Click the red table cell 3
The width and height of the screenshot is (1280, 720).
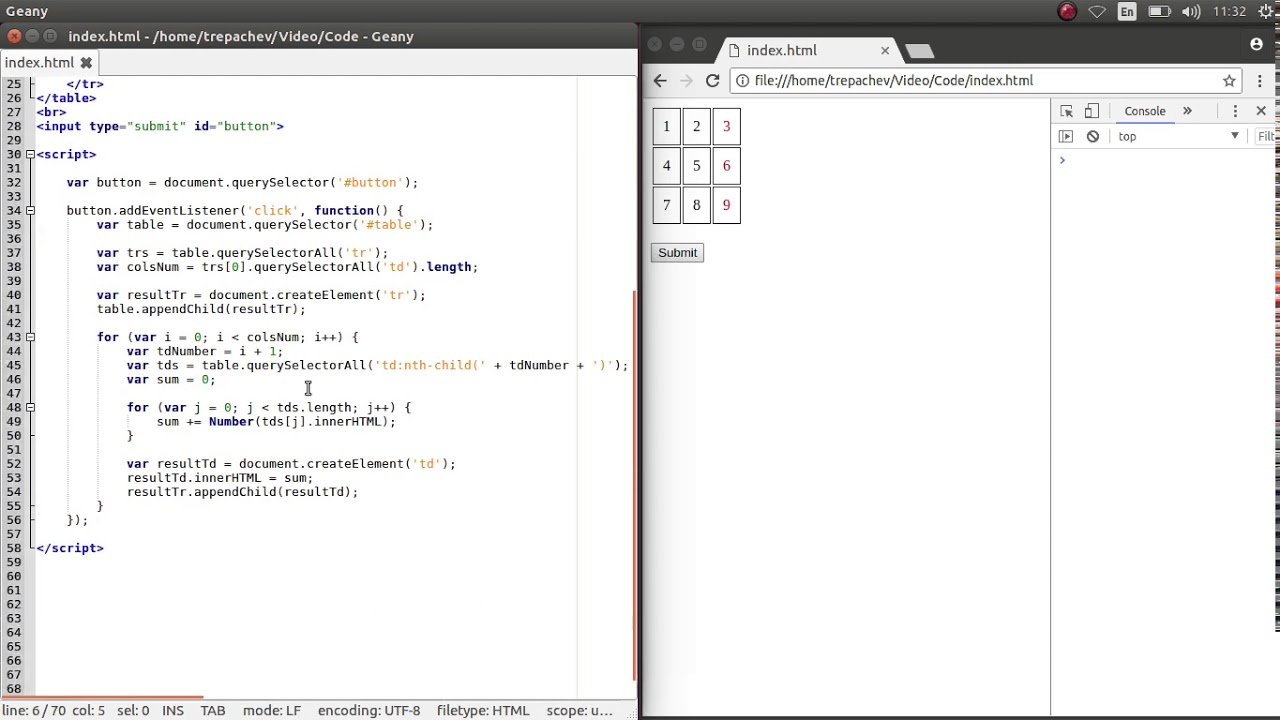726,126
